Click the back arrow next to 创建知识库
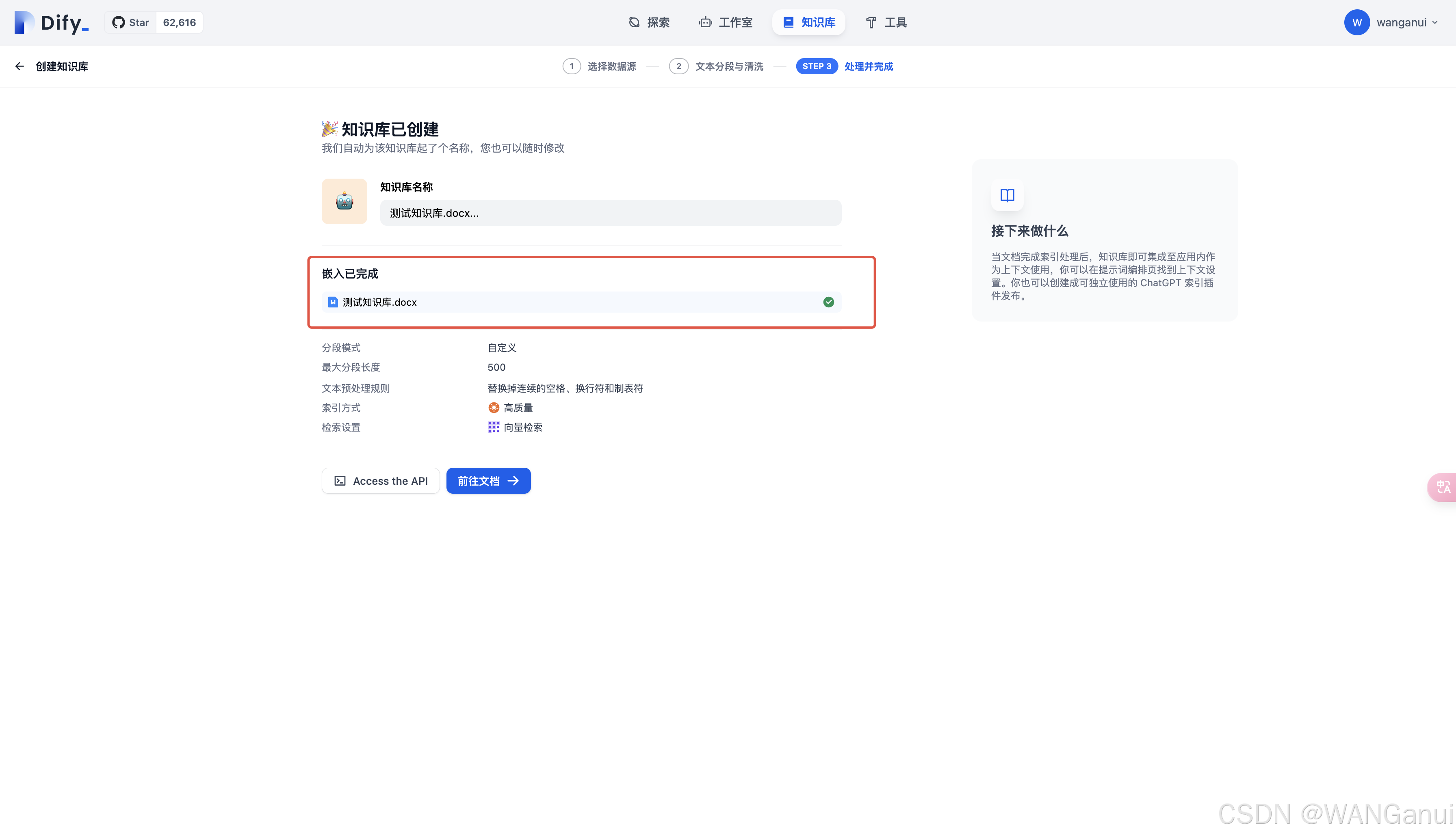 point(19,66)
